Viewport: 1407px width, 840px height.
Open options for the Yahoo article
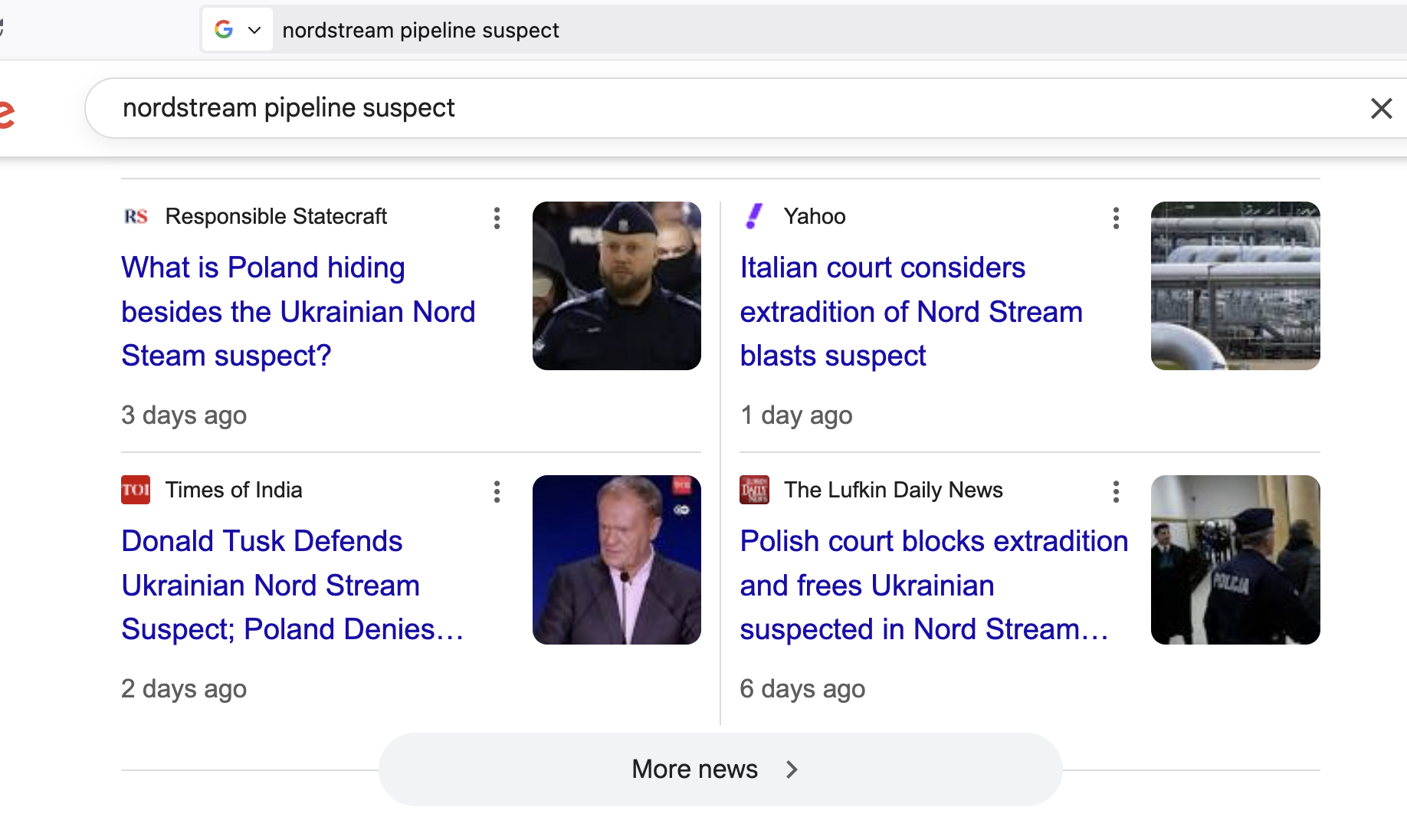(1116, 218)
